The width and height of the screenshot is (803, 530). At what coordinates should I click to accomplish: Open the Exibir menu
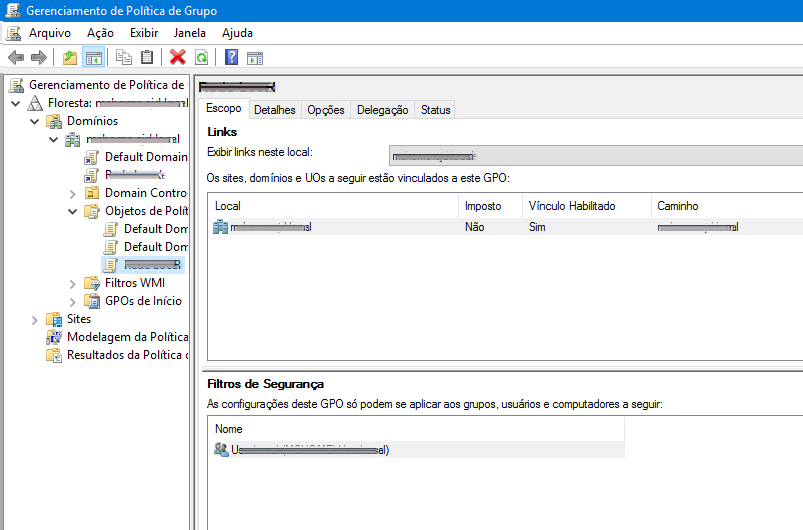click(144, 33)
